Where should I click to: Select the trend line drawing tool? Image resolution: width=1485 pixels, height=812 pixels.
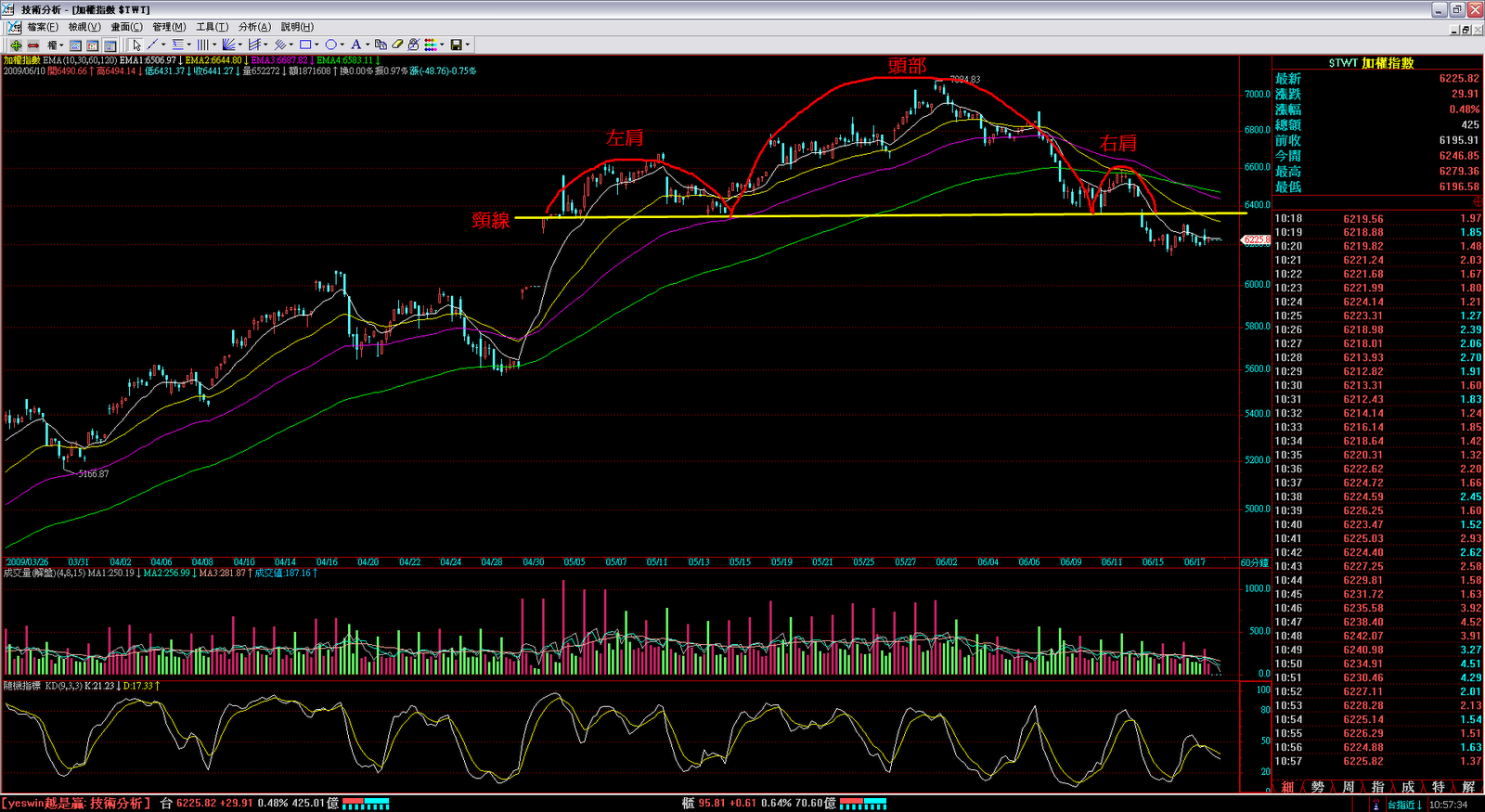tap(152, 45)
